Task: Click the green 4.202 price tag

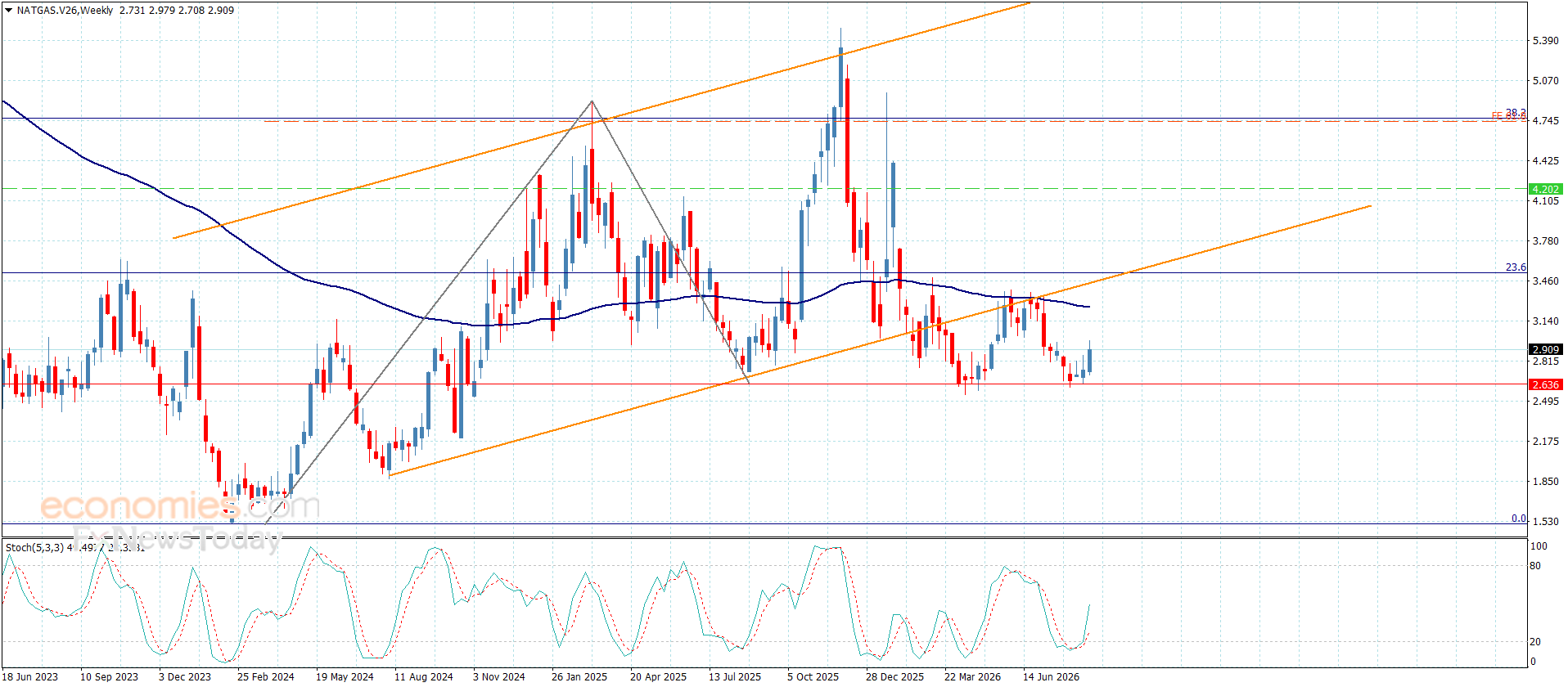Action: [x=1546, y=189]
